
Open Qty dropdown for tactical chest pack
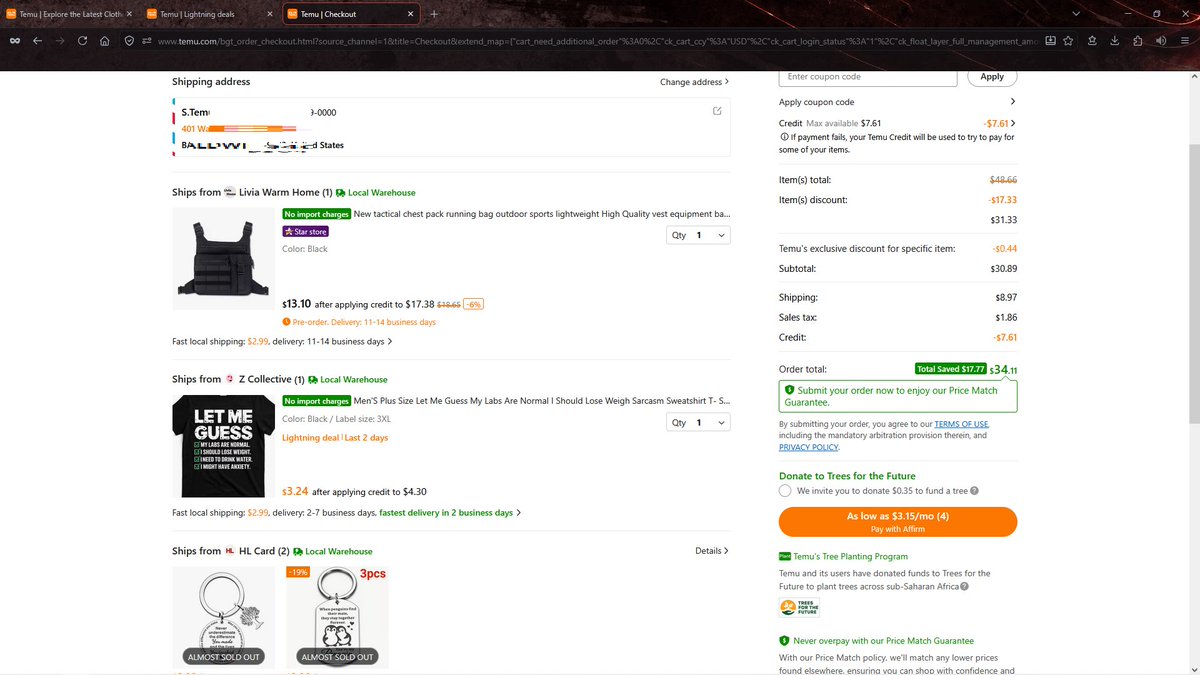coord(698,235)
